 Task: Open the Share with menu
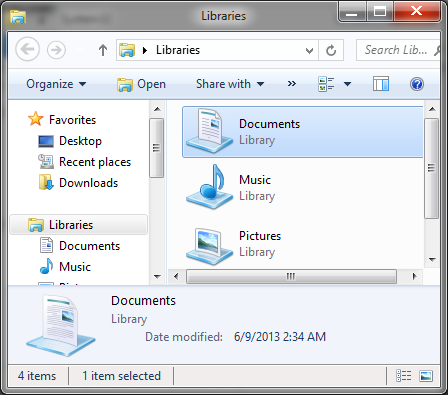230,84
